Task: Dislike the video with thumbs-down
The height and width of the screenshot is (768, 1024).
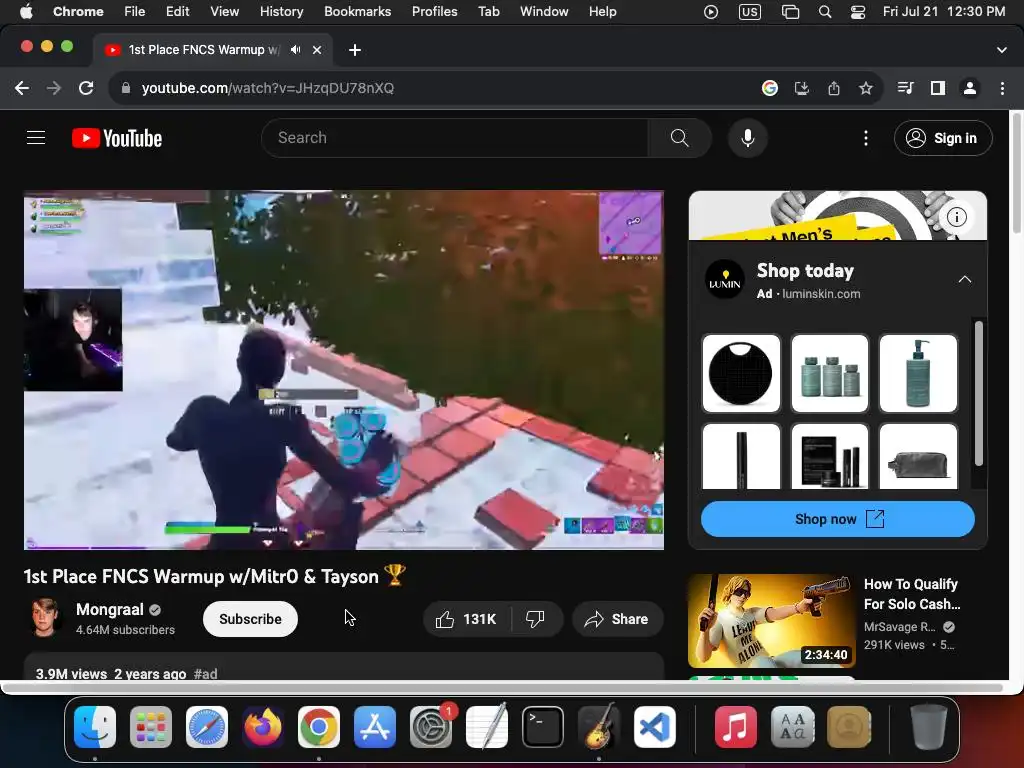Action: tap(536, 619)
